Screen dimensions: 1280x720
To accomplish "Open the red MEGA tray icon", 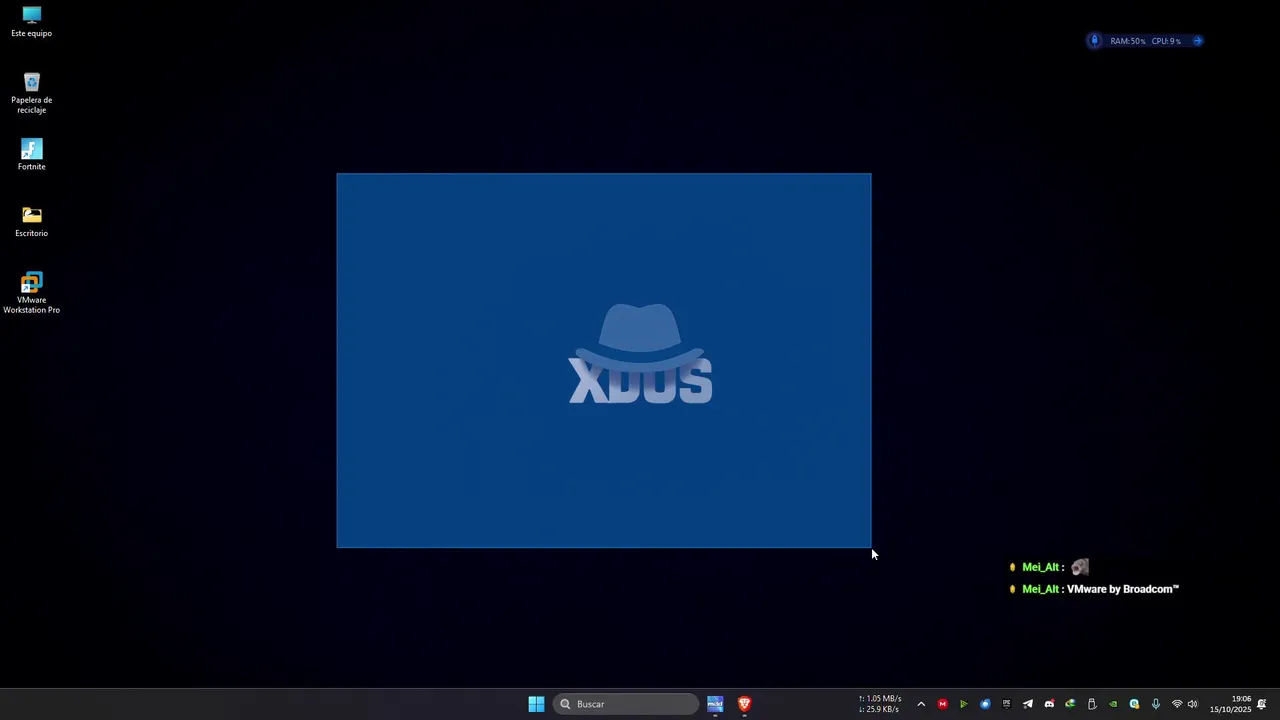I will pos(942,704).
